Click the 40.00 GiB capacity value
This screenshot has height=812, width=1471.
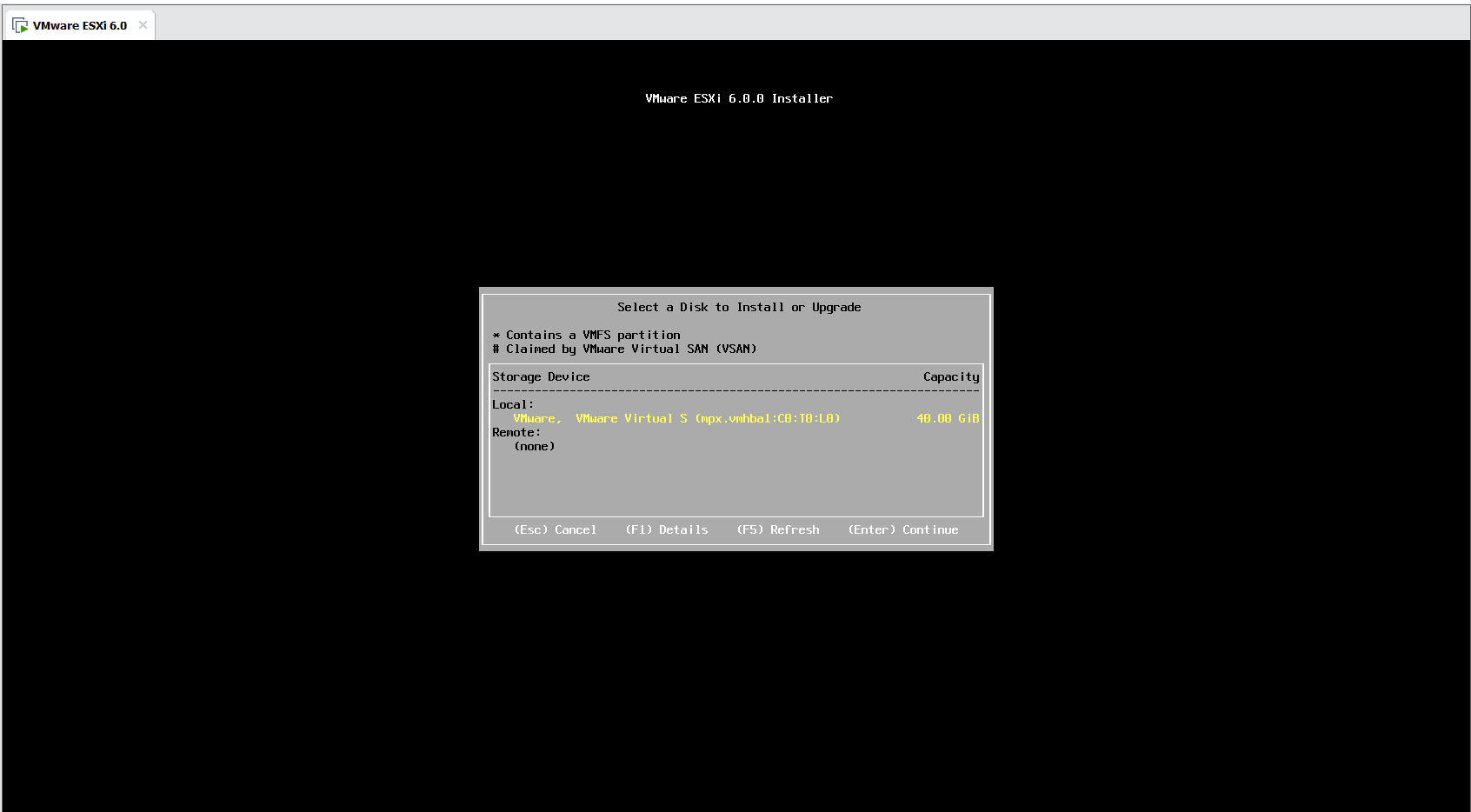[948, 418]
